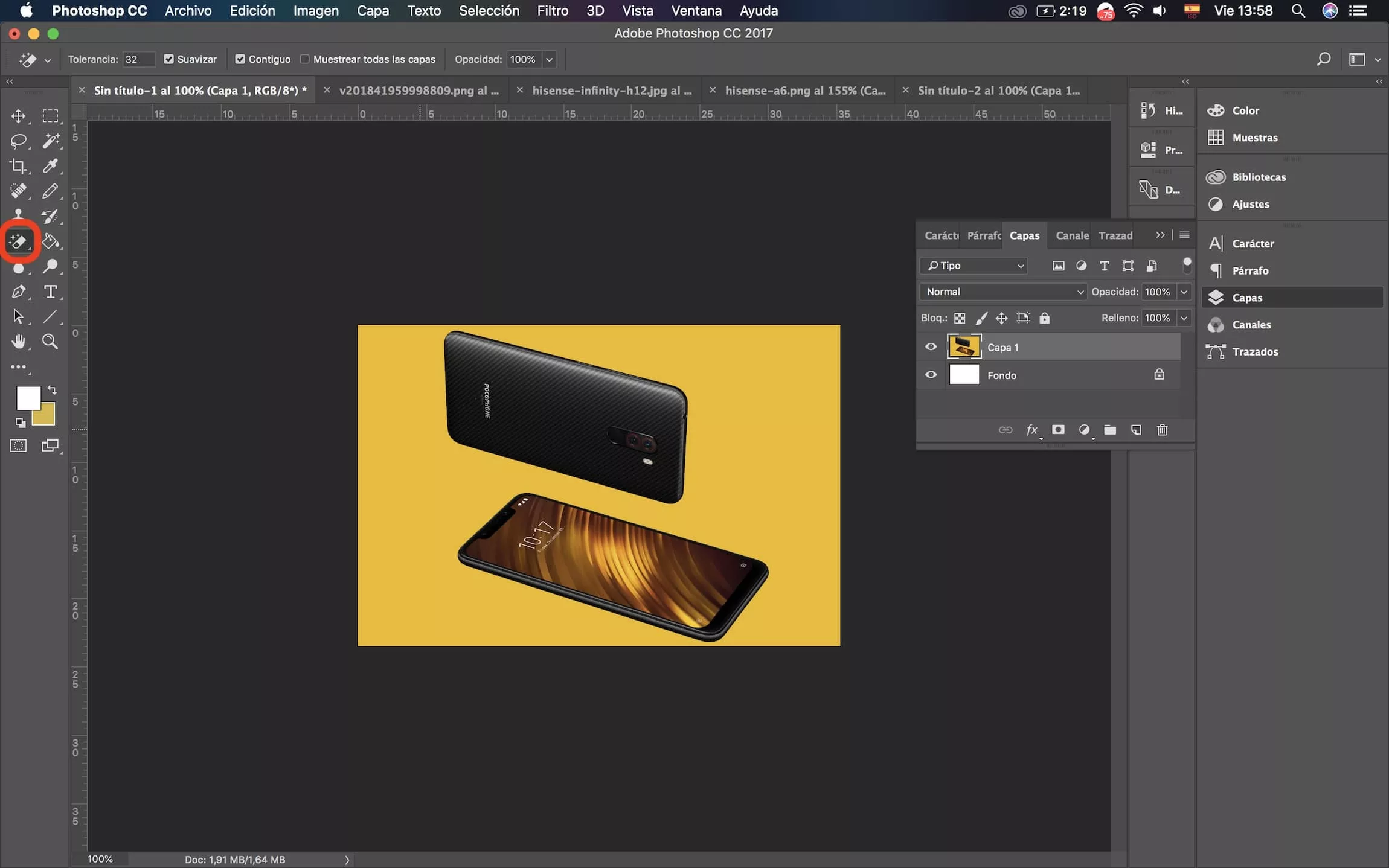Uncheck the Suavizar checkbox
This screenshot has height=868, width=1389.
[x=169, y=59]
